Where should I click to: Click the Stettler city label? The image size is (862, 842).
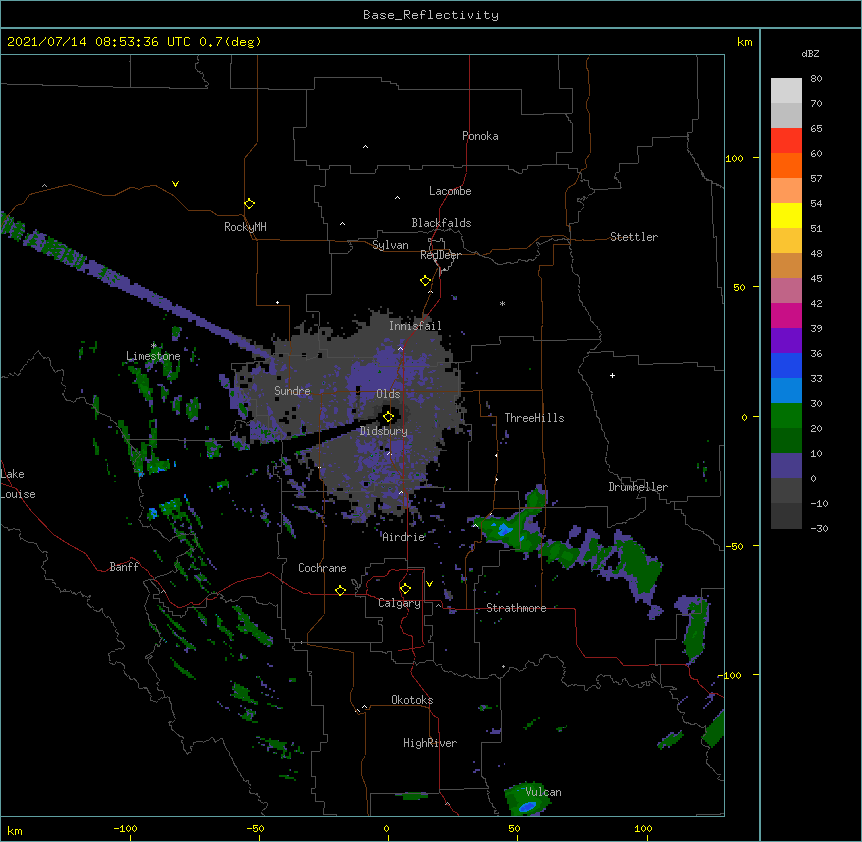(634, 237)
